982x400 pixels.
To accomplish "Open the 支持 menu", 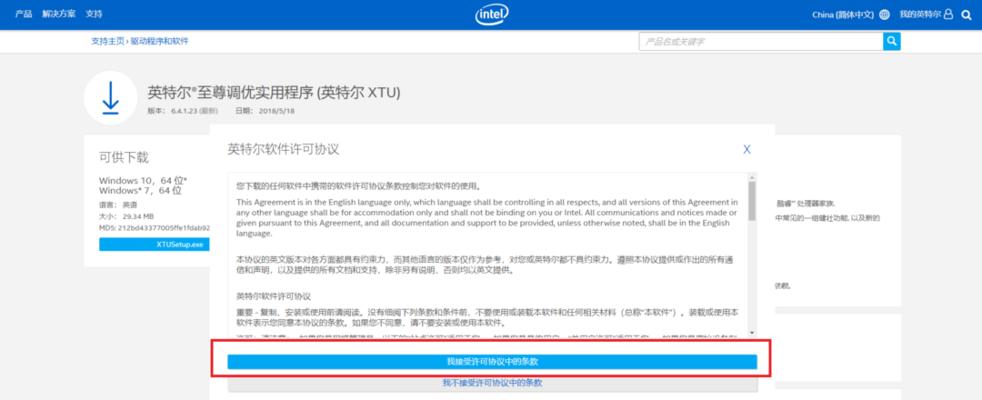I will [x=94, y=14].
